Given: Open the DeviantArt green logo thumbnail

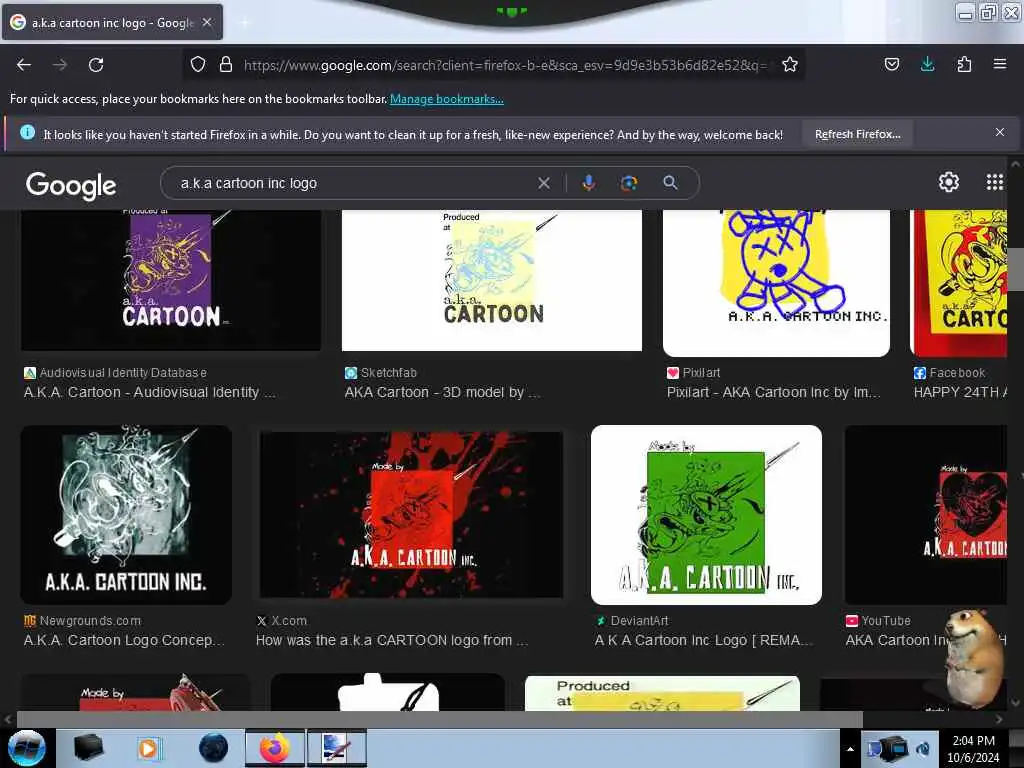Looking at the screenshot, I should [x=706, y=515].
